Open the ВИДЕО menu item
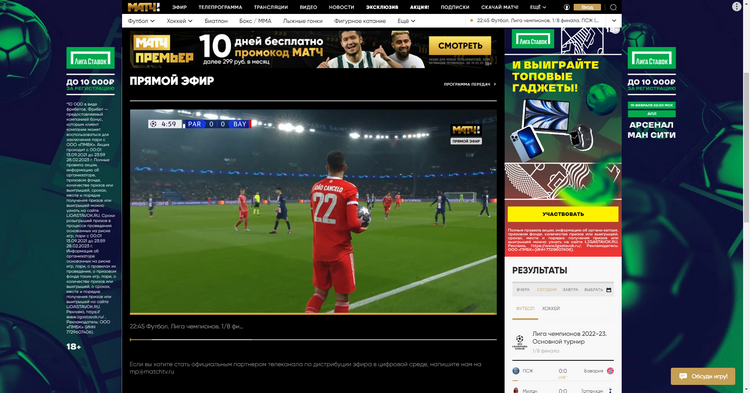Screen dimensions: 750x393 pyautogui.click(x=309, y=7)
